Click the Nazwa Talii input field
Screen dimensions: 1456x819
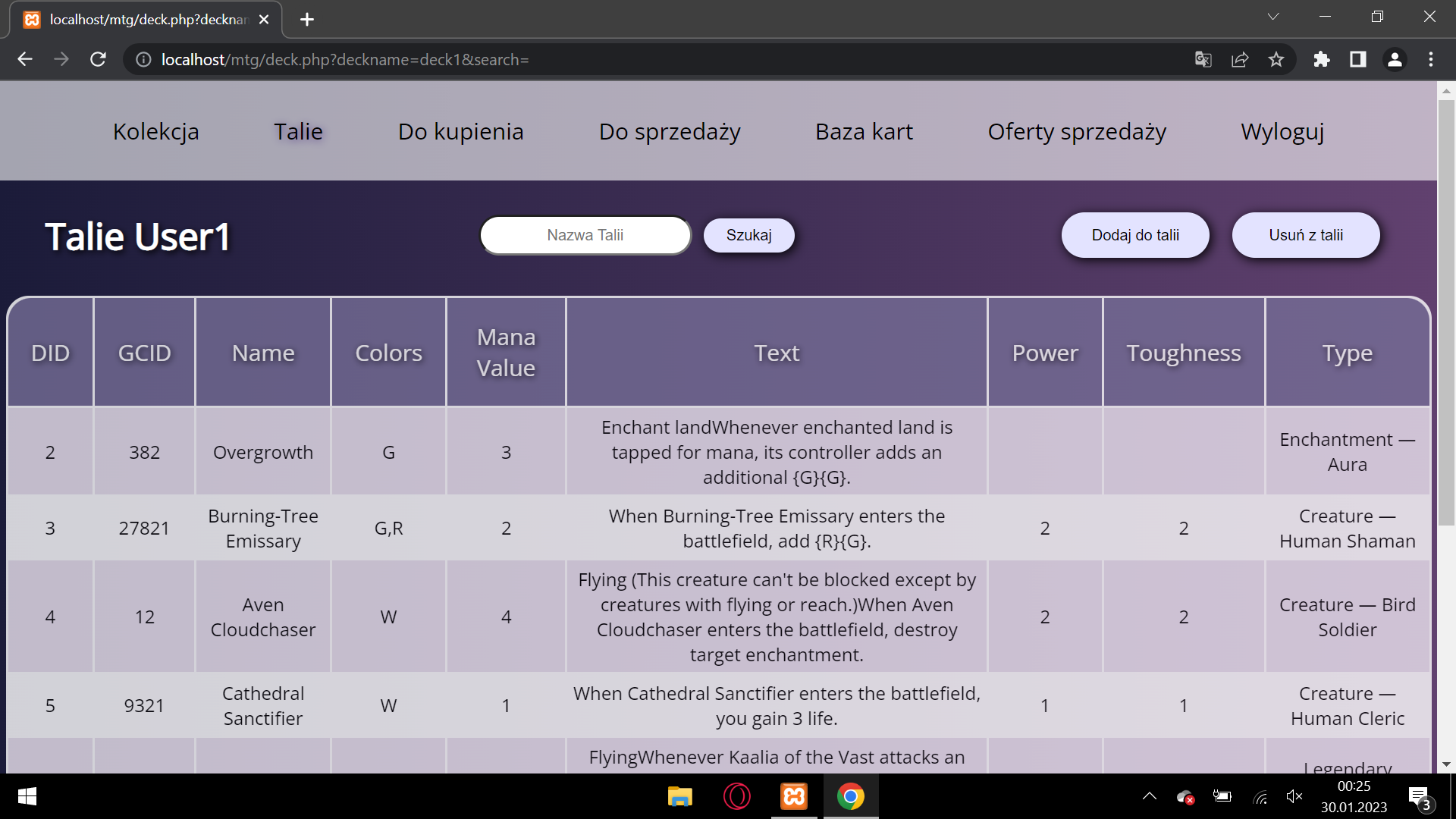tap(585, 235)
